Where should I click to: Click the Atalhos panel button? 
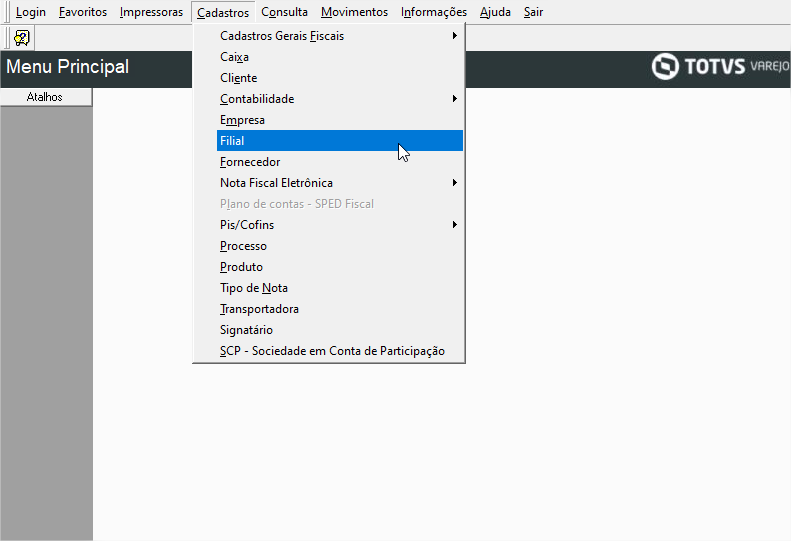[x=46, y=97]
